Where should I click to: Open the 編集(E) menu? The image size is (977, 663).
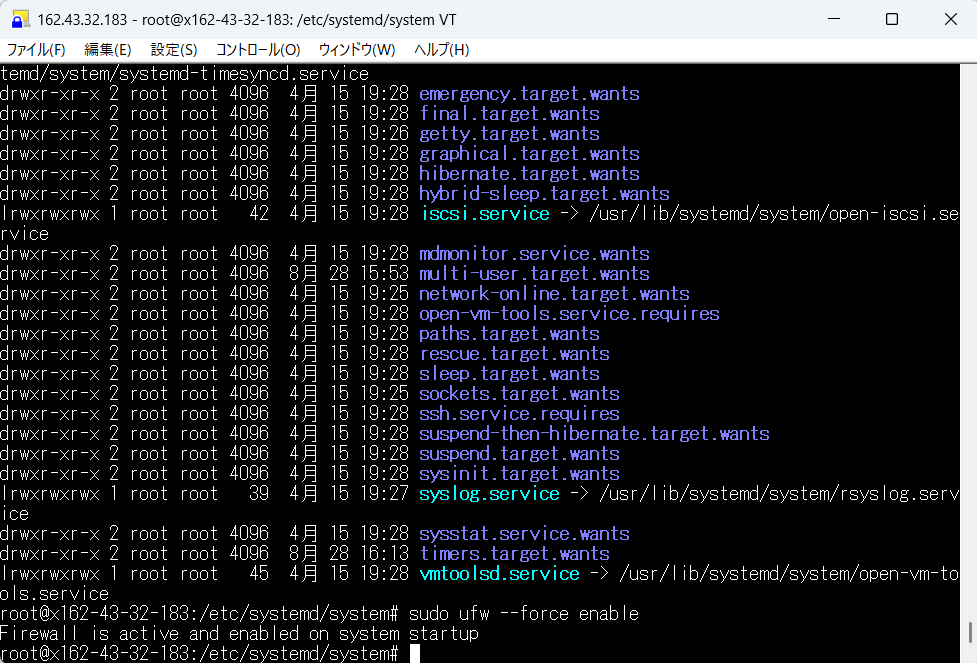tap(107, 49)
